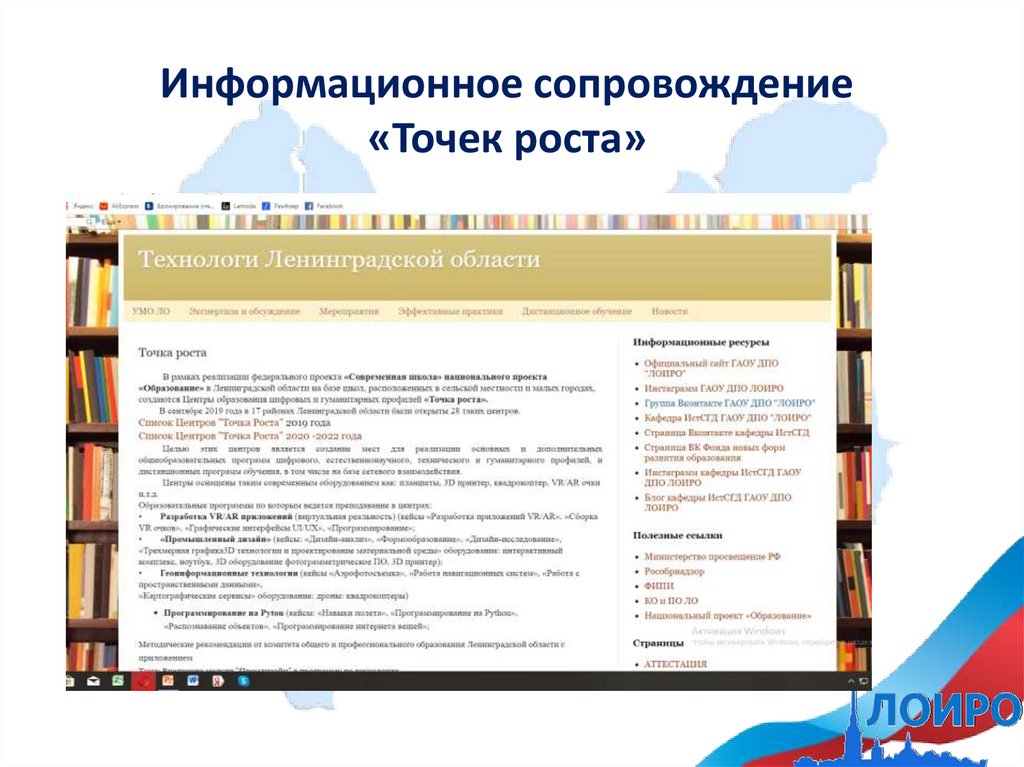Open the ФИПИ link
Screen dimensions: 1024x767
tap(658, 586)
